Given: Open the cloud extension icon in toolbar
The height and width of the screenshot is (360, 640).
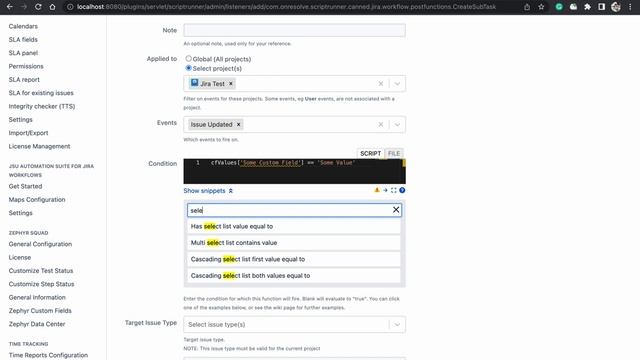Looking at the screenshot, I should click(x=573, y=7).
